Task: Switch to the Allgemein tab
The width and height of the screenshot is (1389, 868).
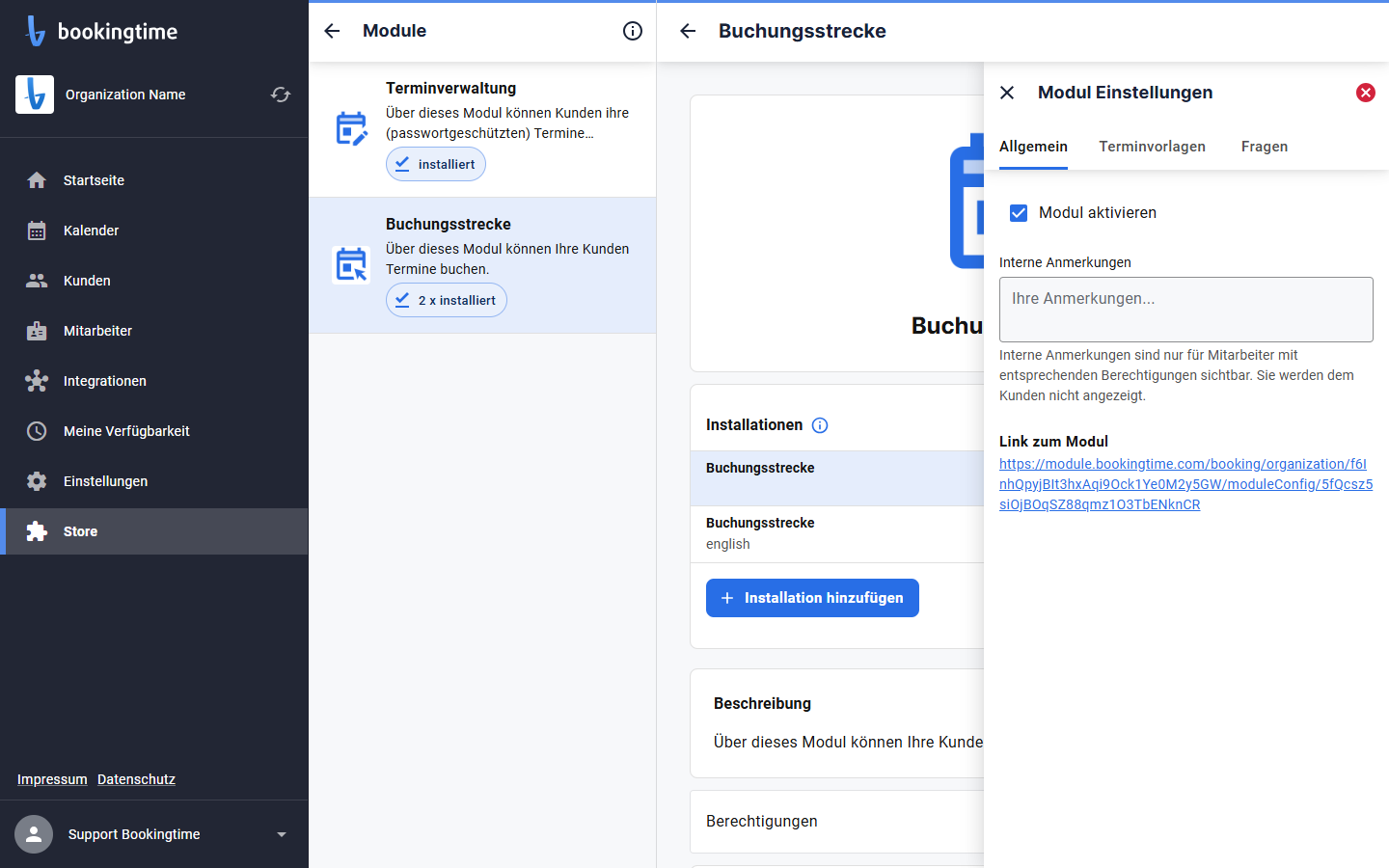Action: (1033, 147)
